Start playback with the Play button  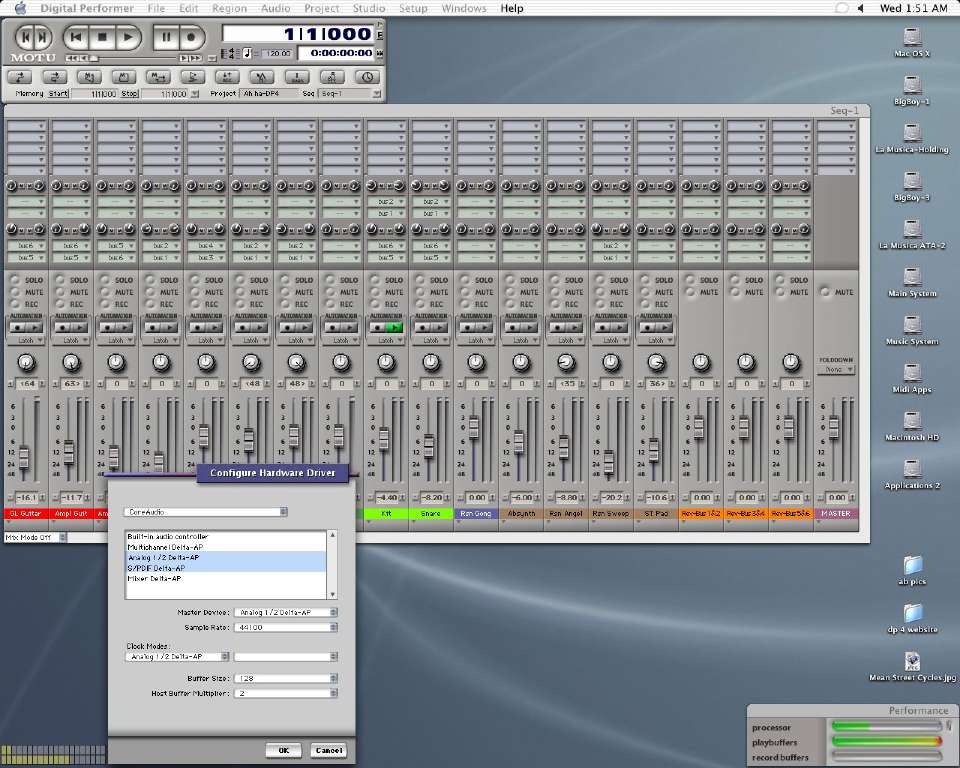click(x=128, y=37)
